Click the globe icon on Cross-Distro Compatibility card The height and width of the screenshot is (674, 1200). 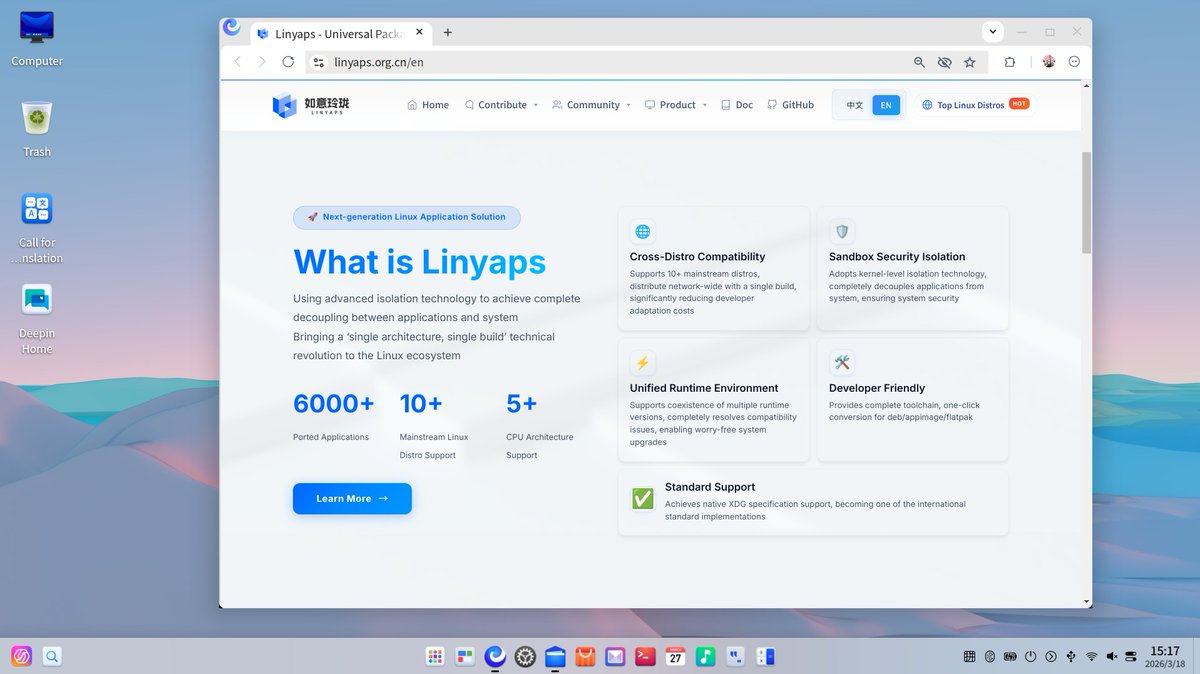pyautogui.click(x=642, y=232)
